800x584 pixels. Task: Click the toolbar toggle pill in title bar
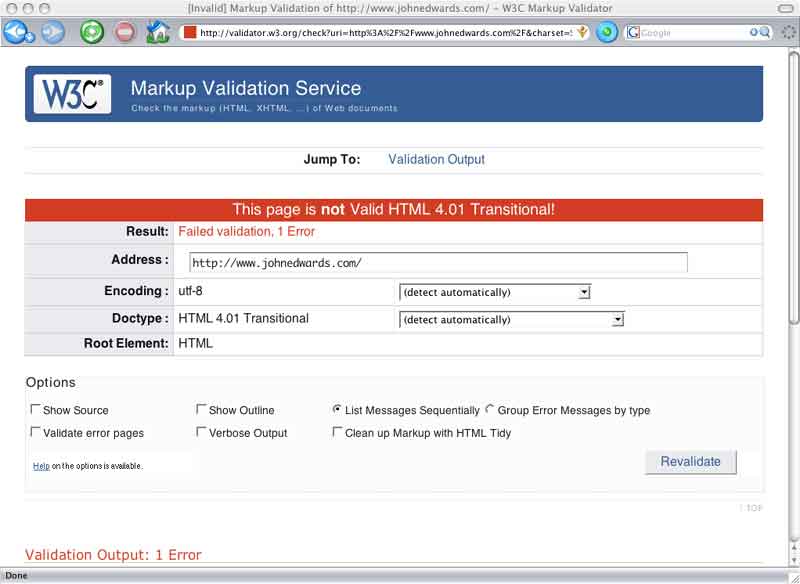[785, 8]
